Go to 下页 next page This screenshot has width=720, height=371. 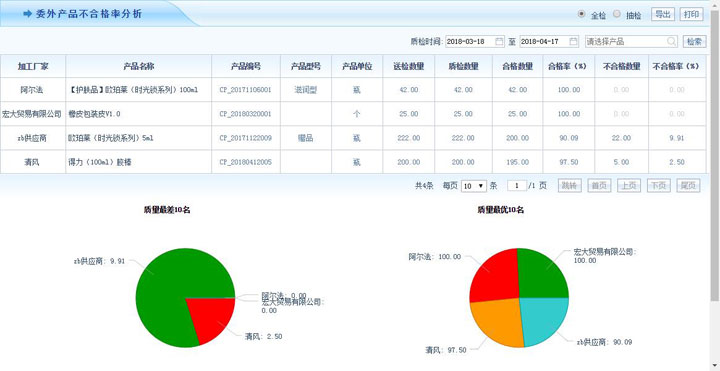pos(659,186)
